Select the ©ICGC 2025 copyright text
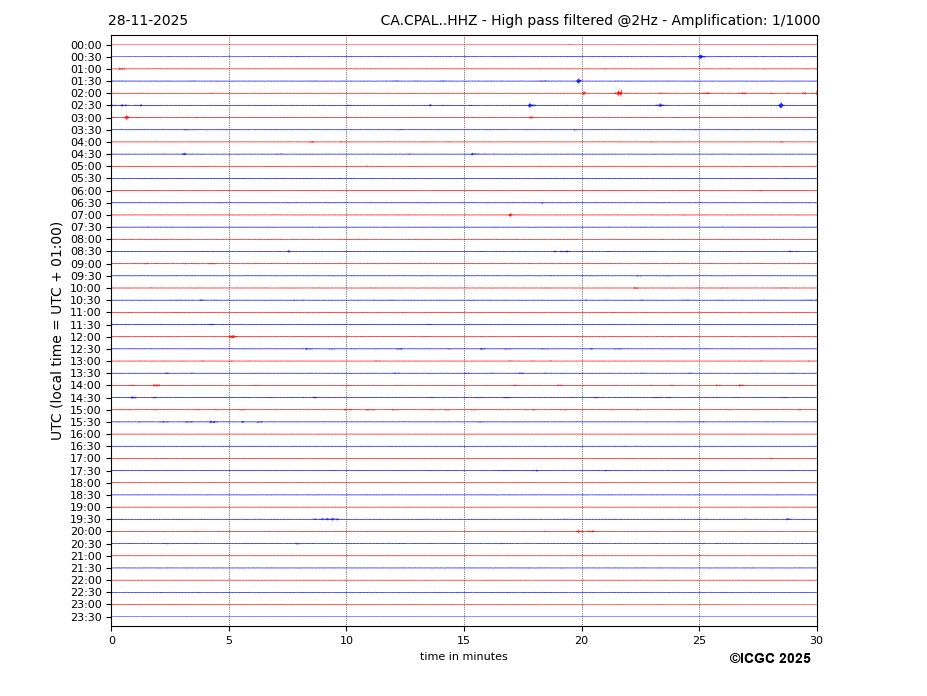Viewport: 927px width, 696px height. (769, 659)
